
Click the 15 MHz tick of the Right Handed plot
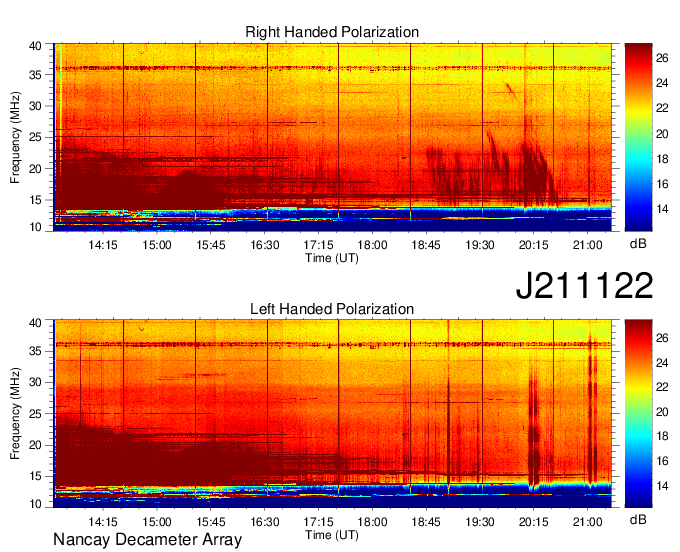tap(35, 200)
